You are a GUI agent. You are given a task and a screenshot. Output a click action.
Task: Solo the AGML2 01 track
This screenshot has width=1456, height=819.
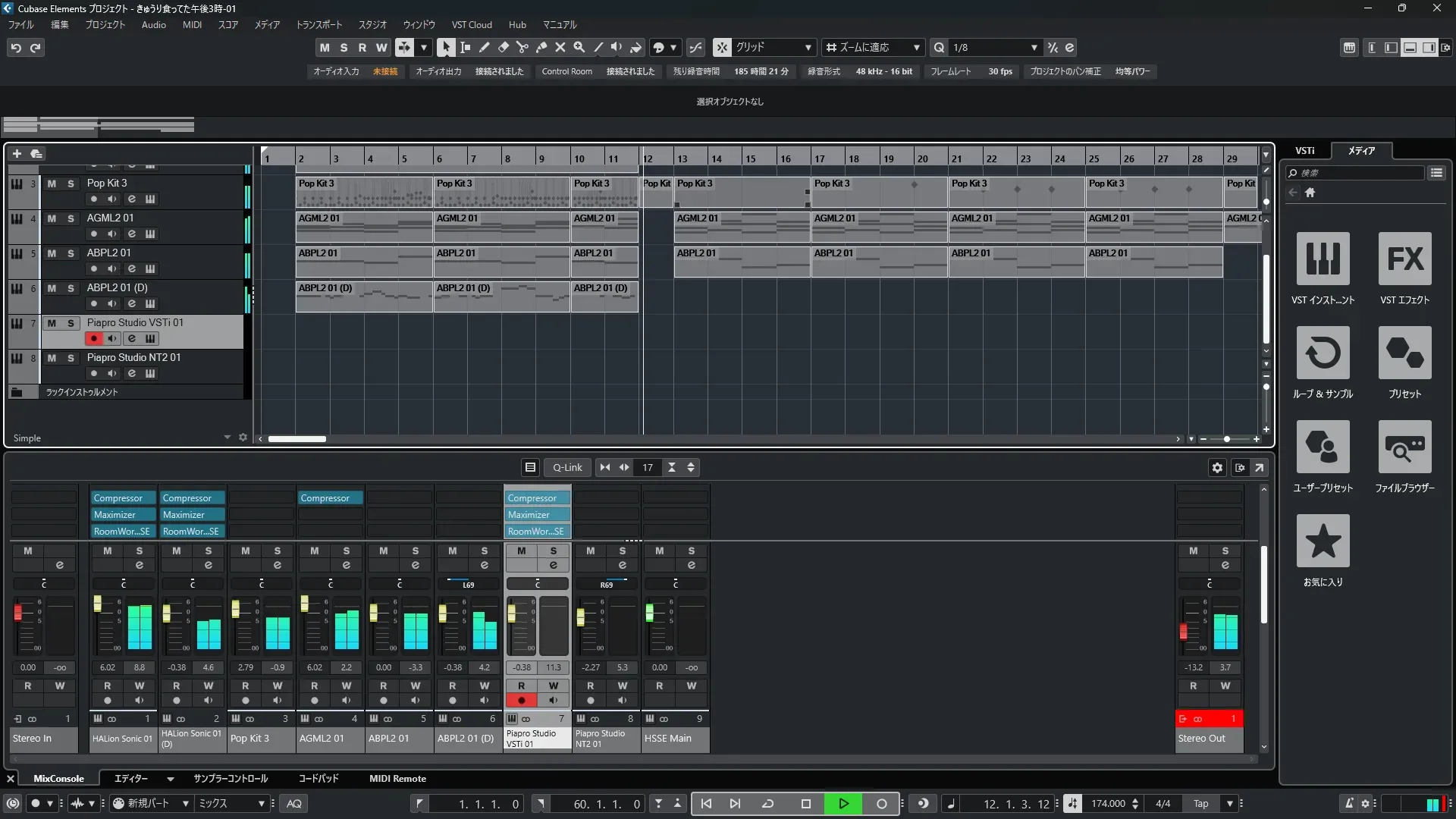click(71, 218)
